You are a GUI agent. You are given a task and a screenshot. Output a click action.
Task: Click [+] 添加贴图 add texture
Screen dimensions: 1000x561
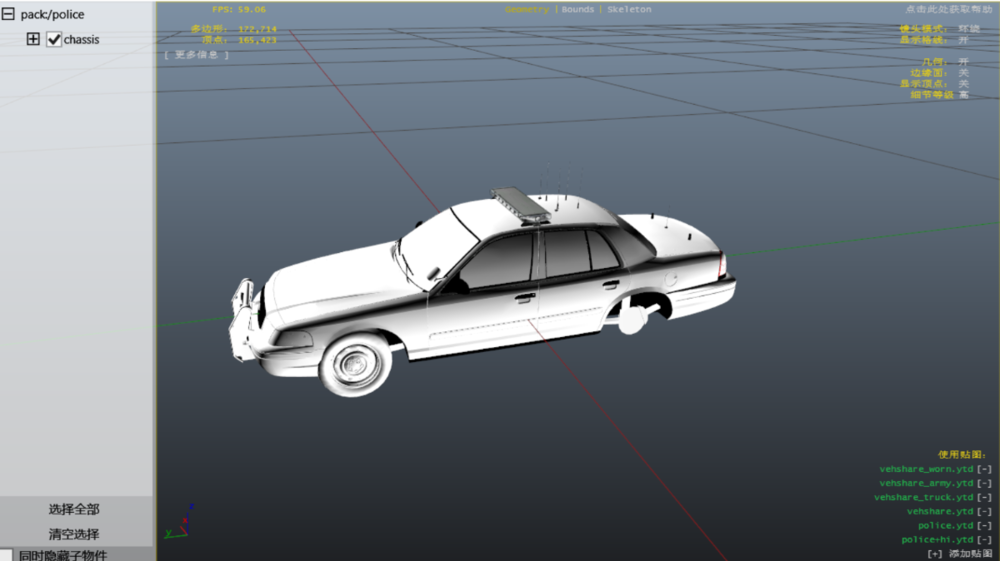960,553
